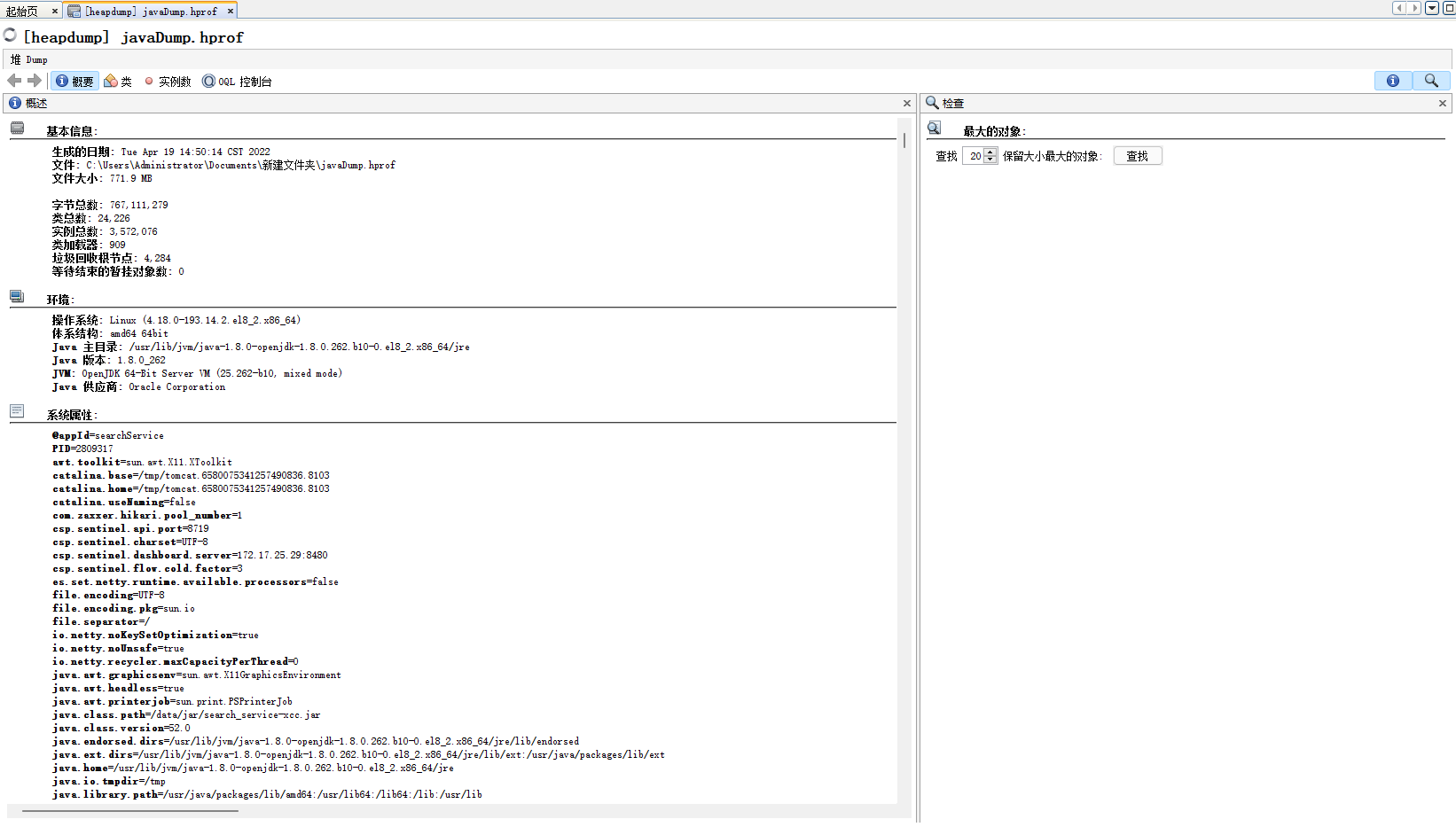Image resolution: width=1456 pixels, height=827 pixels.
Task: Open the OQL 控制台 console
Action: tap(237, 81)
